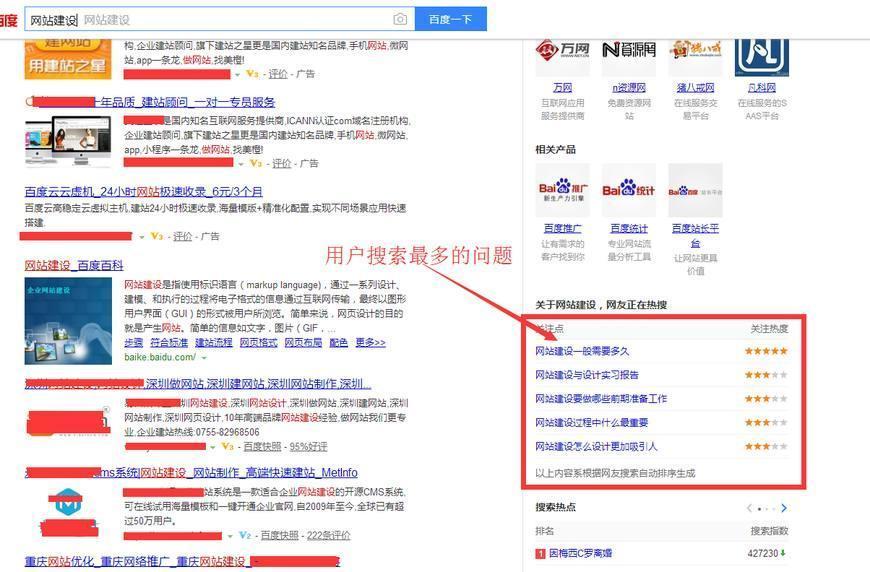
Task: Click the V2 badge of MetInfo result
Action: coord(245,535)
